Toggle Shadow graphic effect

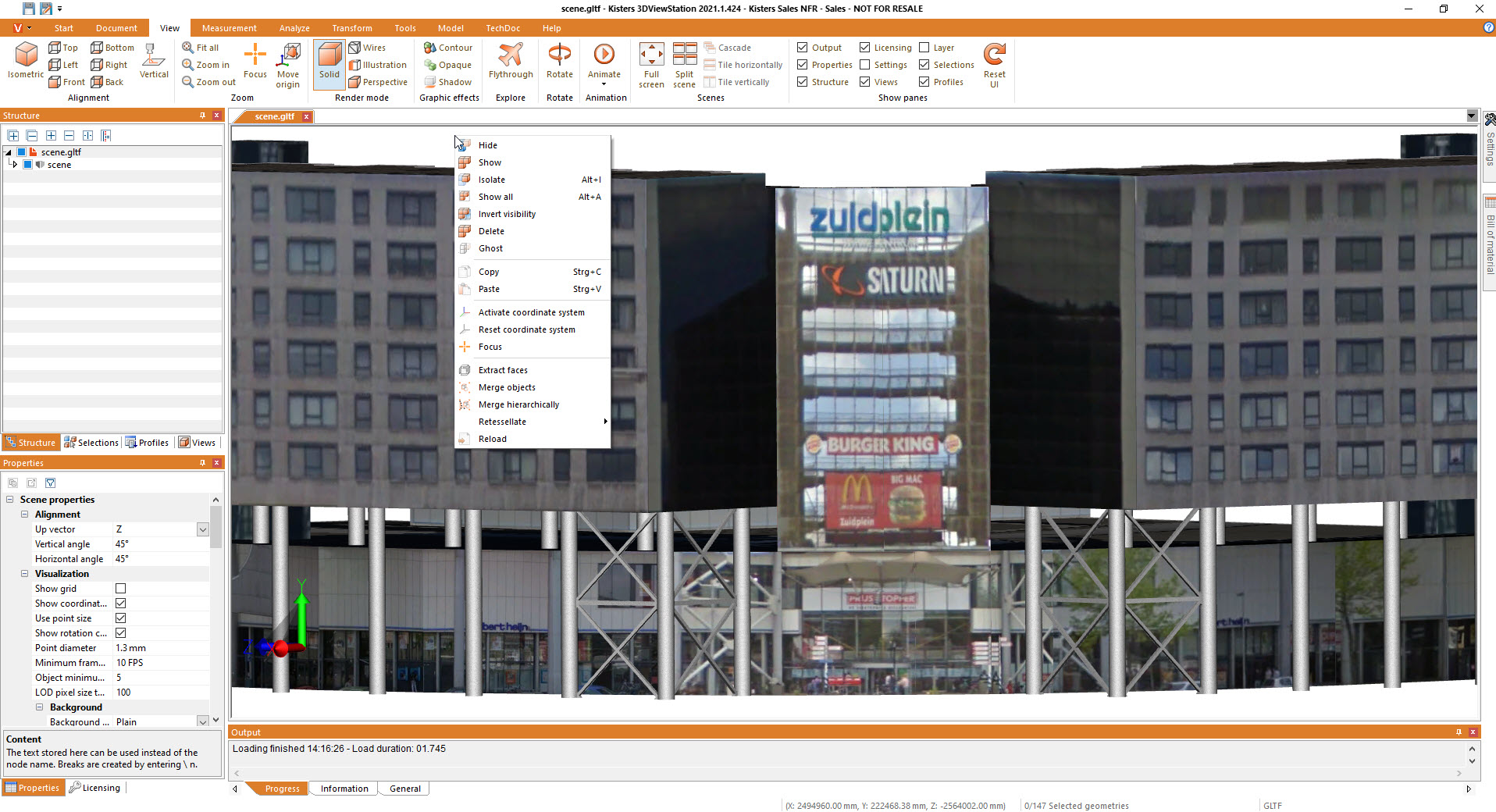[448, 82]
